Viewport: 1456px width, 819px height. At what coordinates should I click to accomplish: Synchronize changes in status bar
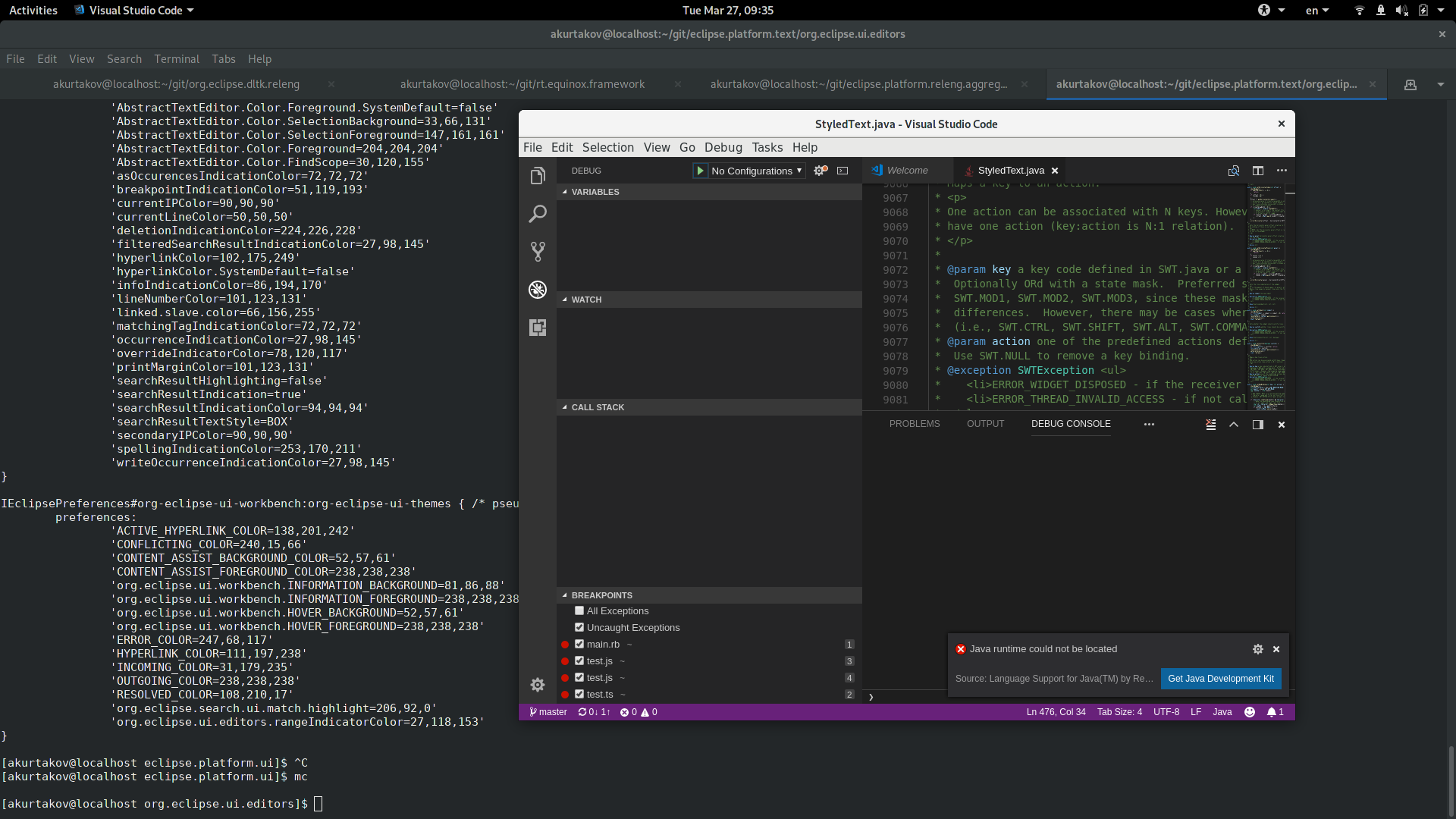tap(594, 712)
